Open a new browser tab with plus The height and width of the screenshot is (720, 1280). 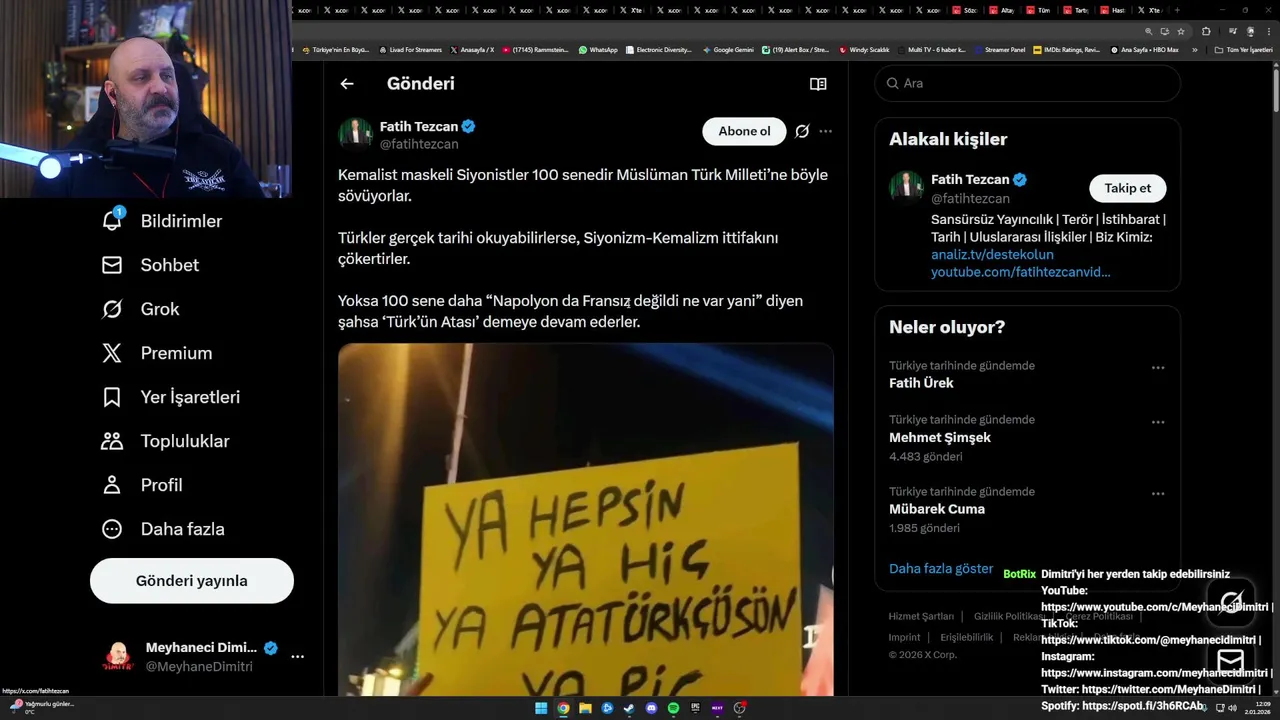coord(1177,10)
